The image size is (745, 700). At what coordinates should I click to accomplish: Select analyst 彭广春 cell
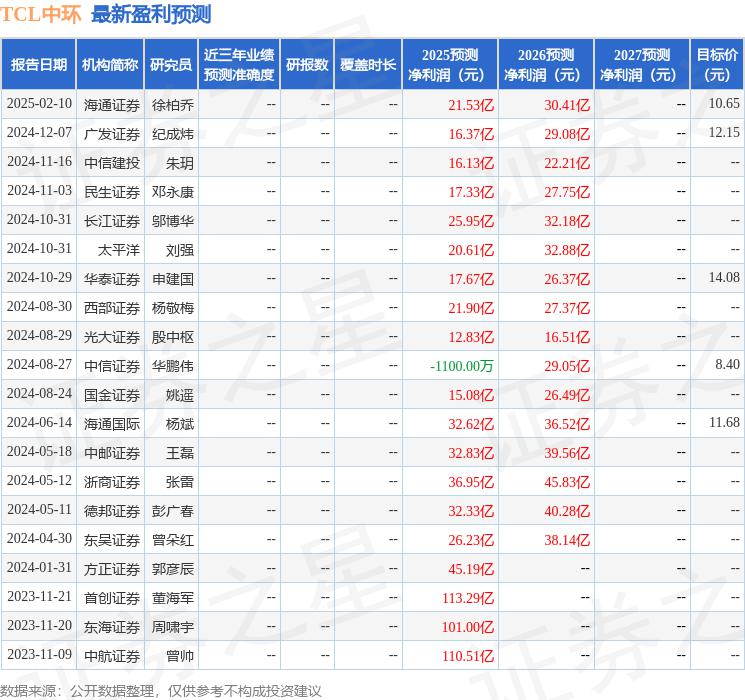point(172,511)
